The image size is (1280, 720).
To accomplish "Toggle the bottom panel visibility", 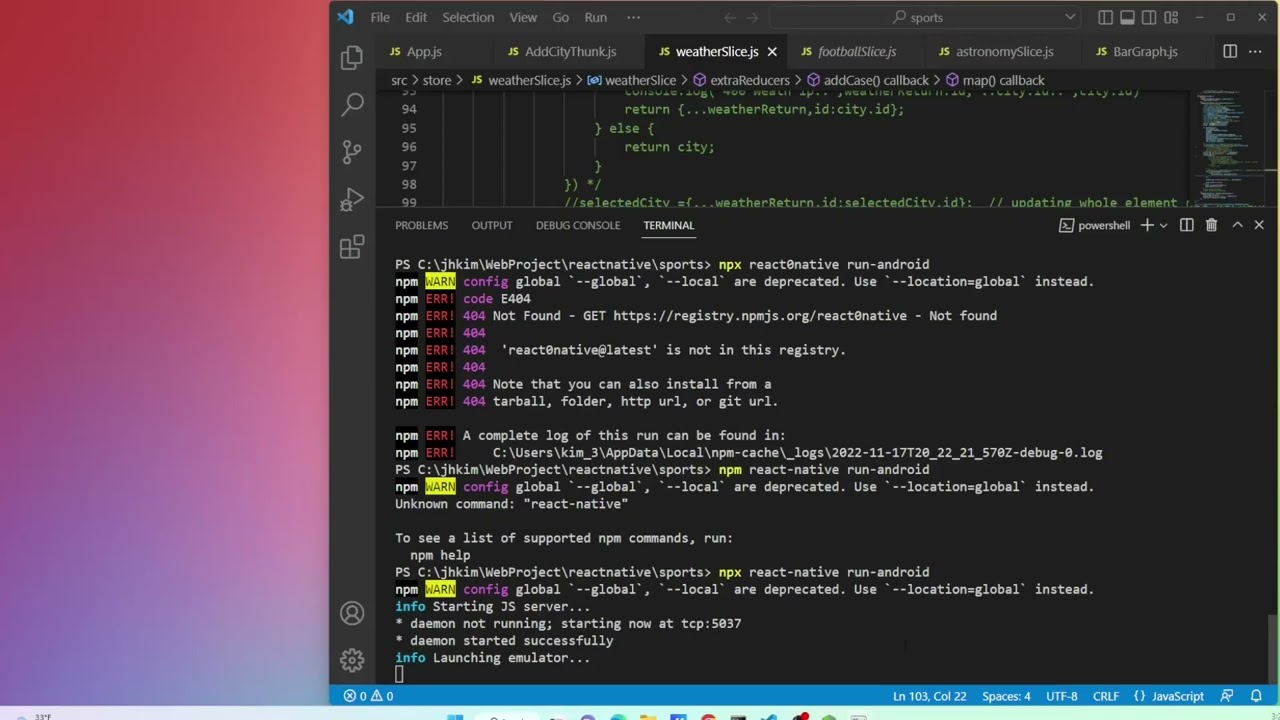I will [1127, 17].
